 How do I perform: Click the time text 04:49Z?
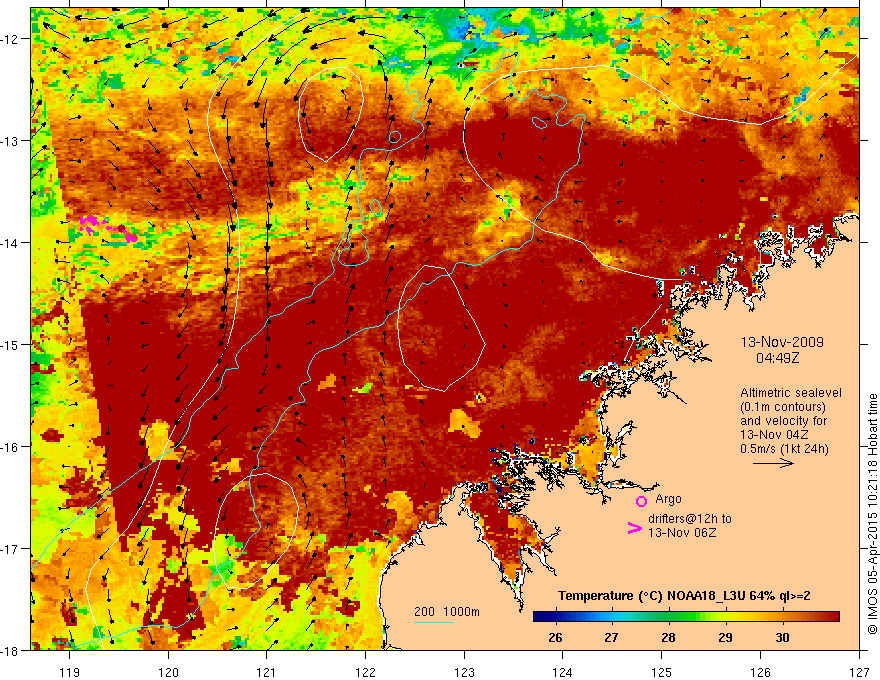(777, 358)
